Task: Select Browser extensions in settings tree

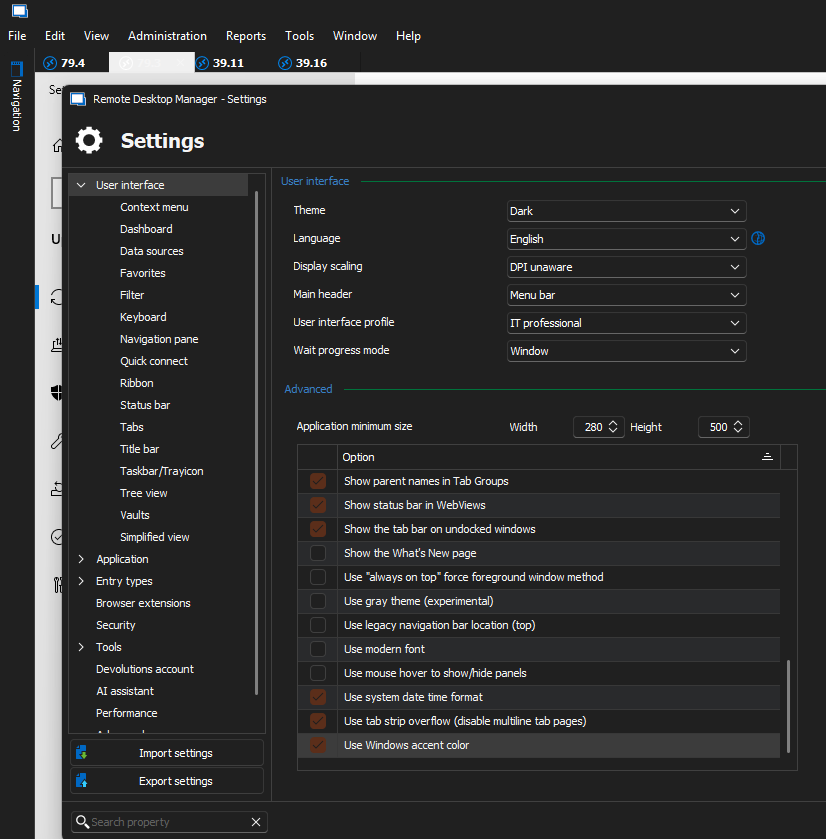Action: click(x=143, y=603)
